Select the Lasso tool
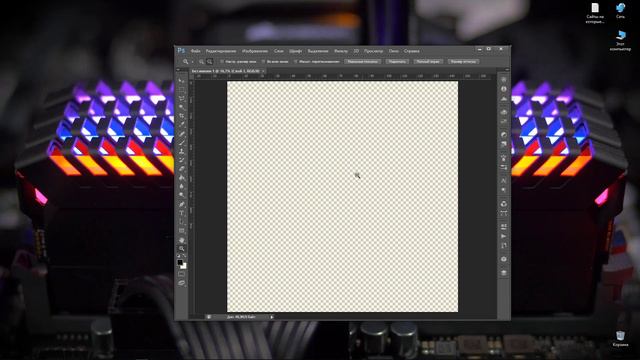This screenshot has width=640, height=360. click(x=182, y=99)
